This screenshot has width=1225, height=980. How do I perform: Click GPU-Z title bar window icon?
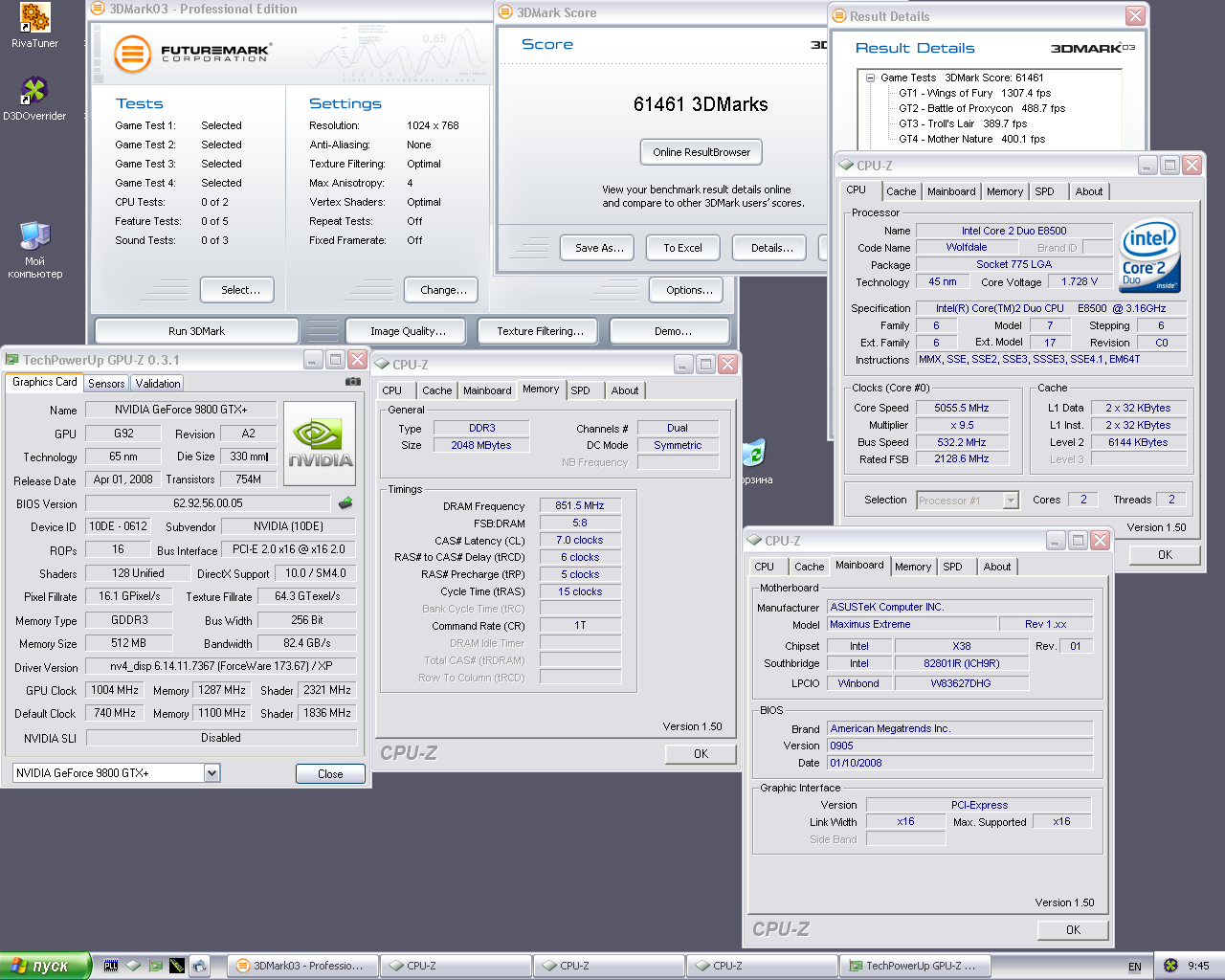pyautogui.click(x=12, y=360)
